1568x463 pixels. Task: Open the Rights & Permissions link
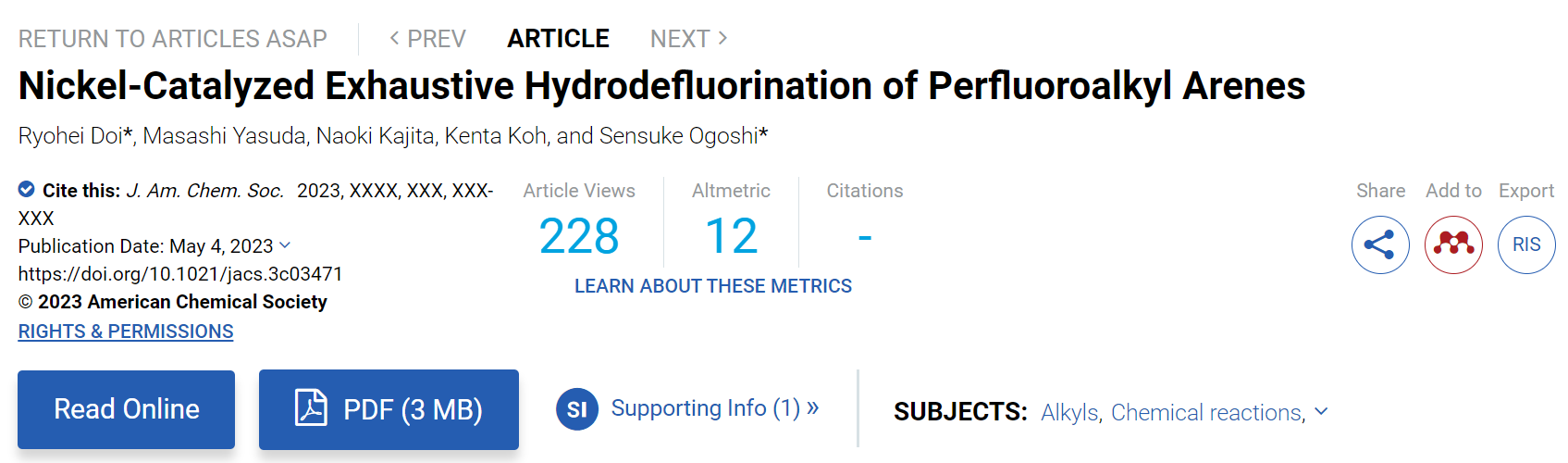point(126,332)
